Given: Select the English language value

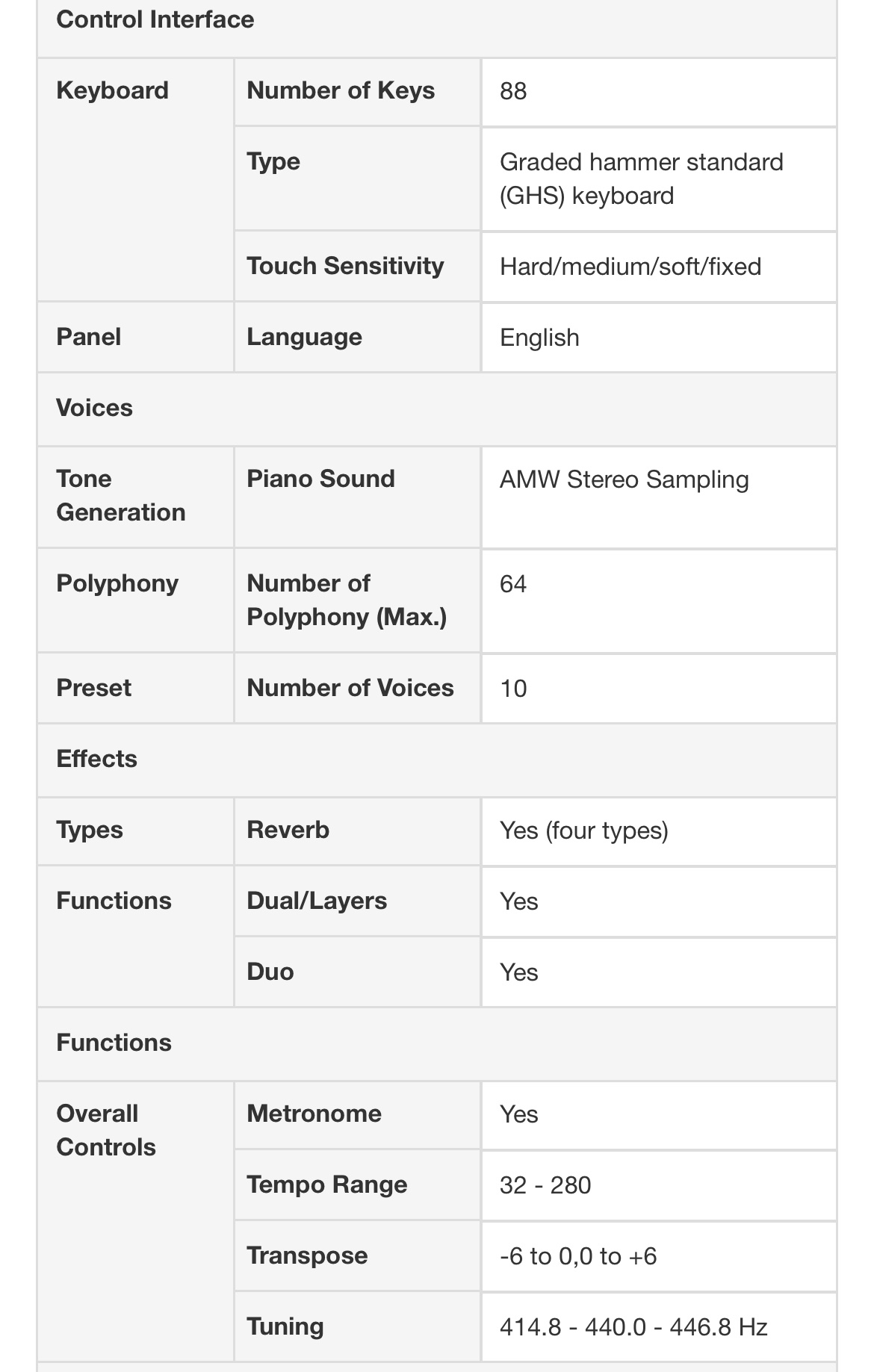Looking at the screenshot, I should click(539, 338).
